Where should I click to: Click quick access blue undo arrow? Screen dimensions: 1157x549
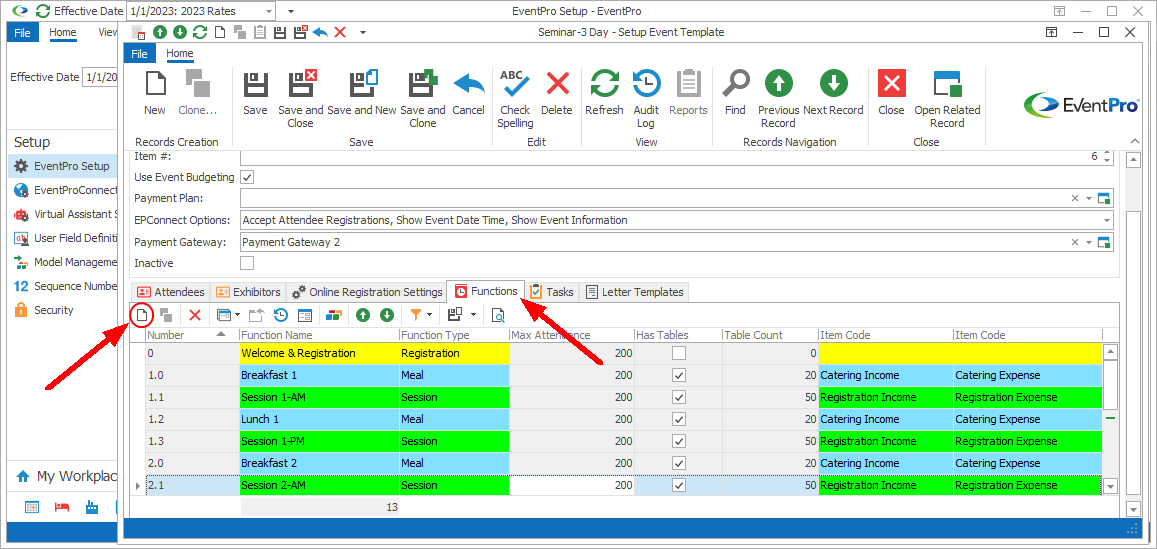320,32
